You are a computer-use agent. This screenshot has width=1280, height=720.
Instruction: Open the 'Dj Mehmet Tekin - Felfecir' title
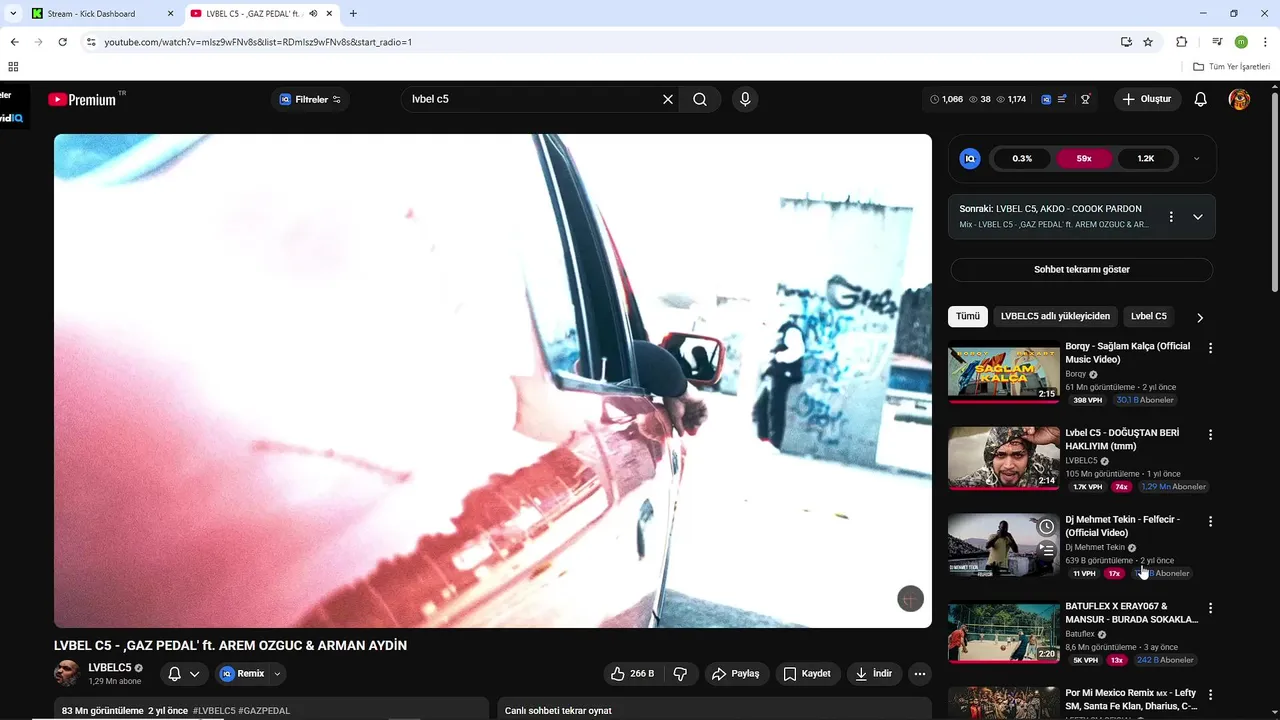(x=1122, y=526)
